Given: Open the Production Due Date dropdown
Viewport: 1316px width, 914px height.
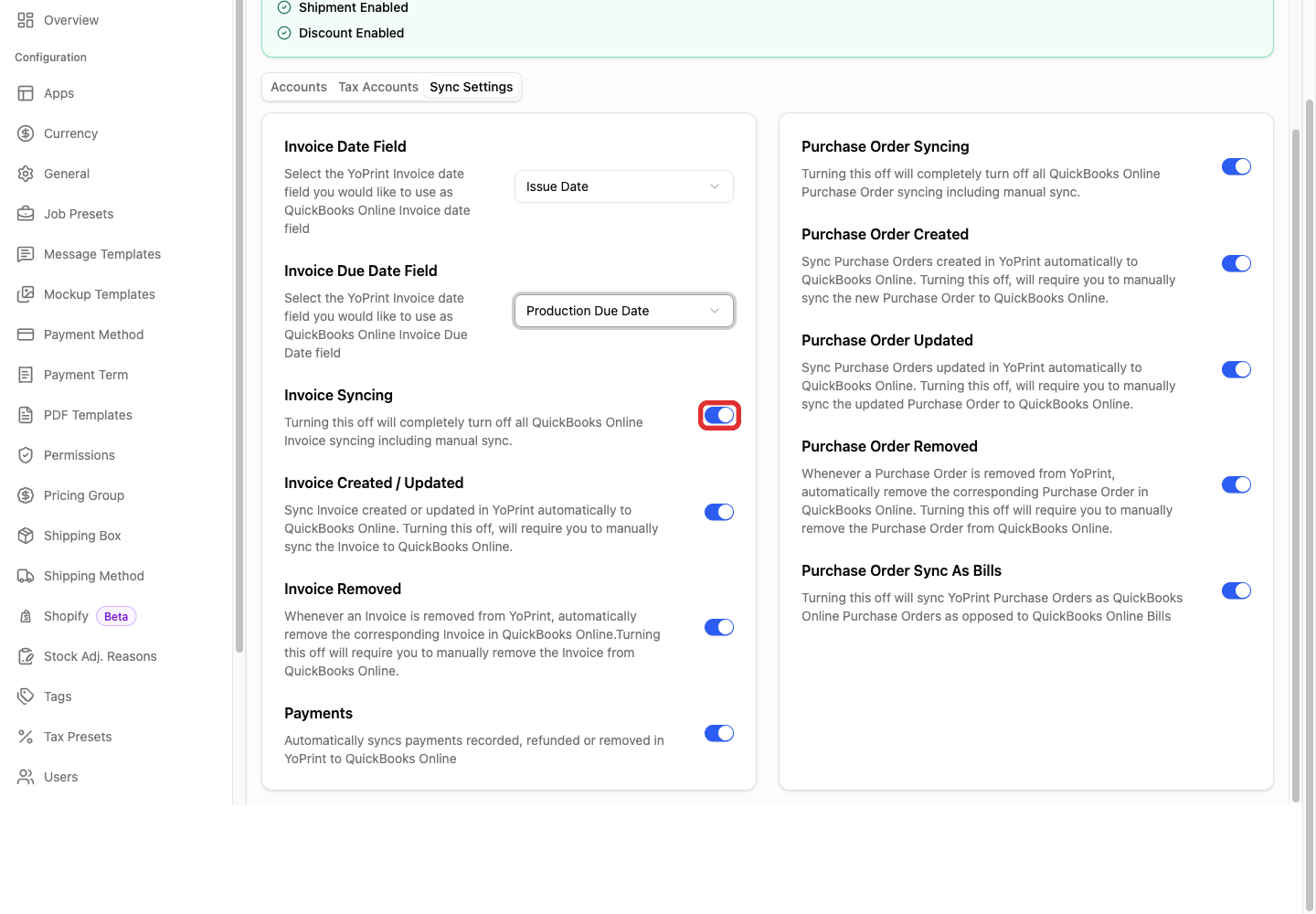Looking at the screenshot, I should [x=624, y=311].
